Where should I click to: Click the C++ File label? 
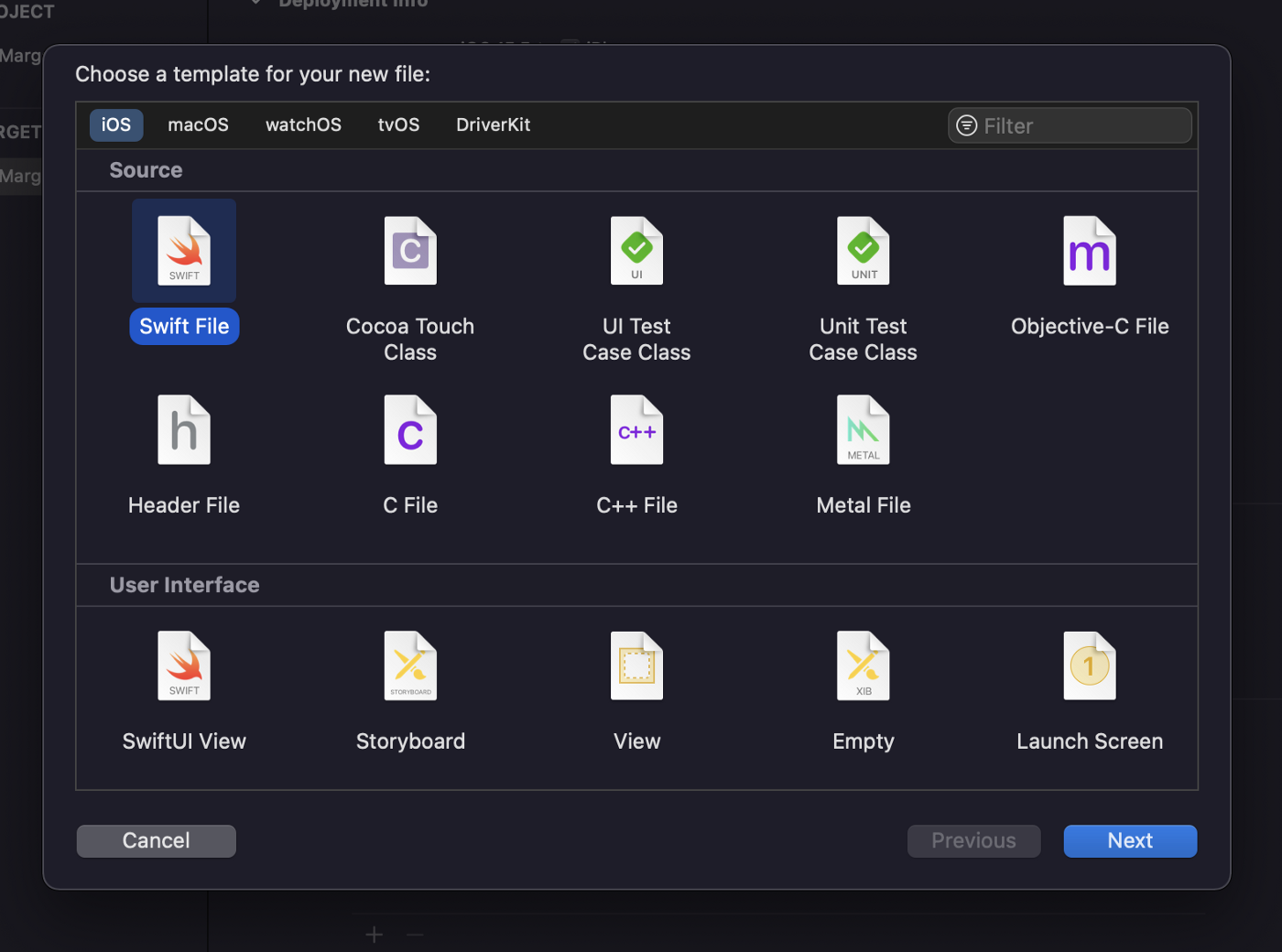point(636,505)
